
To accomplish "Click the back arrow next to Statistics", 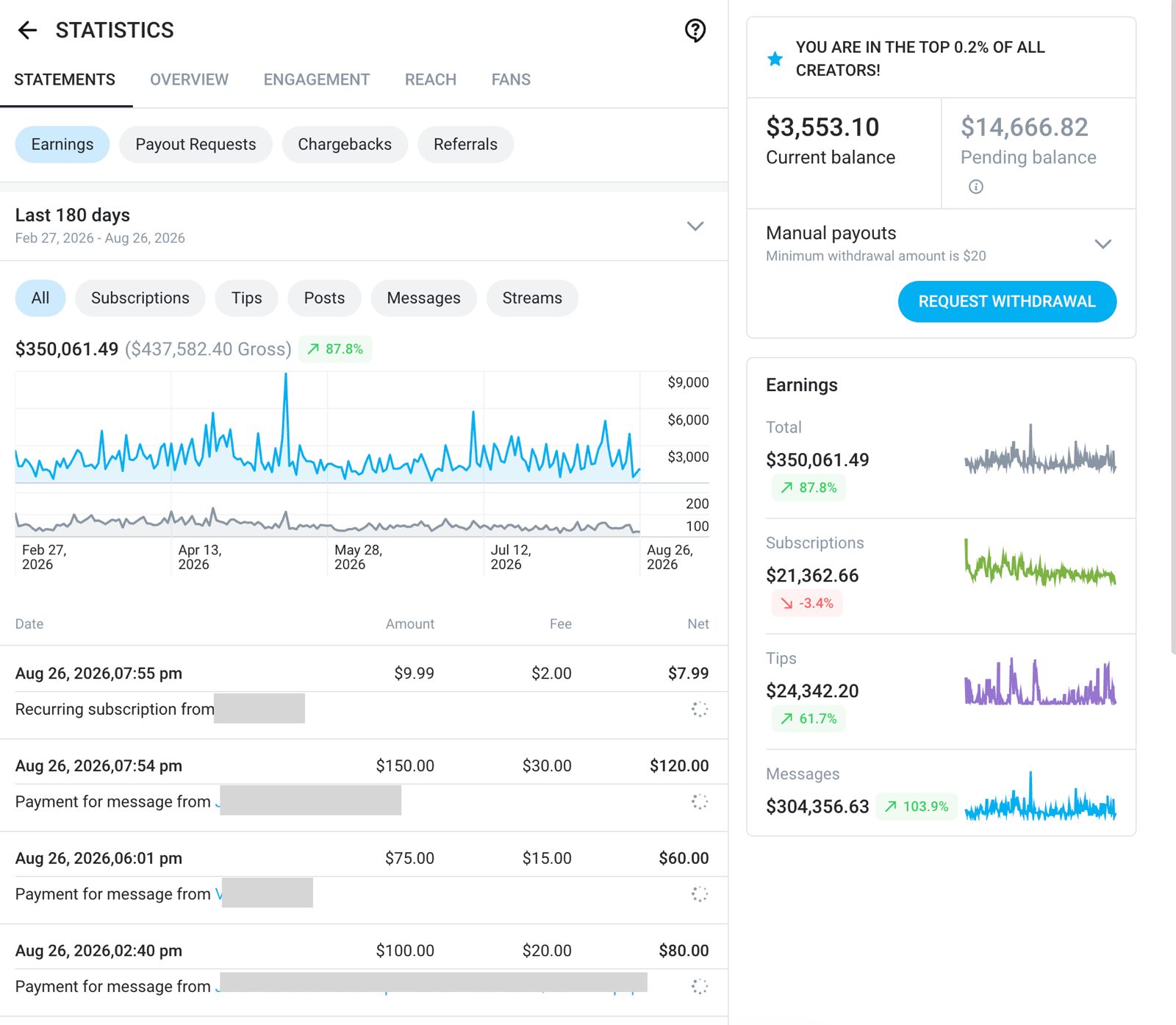I will pyautogui.click(x=27, y=30).
